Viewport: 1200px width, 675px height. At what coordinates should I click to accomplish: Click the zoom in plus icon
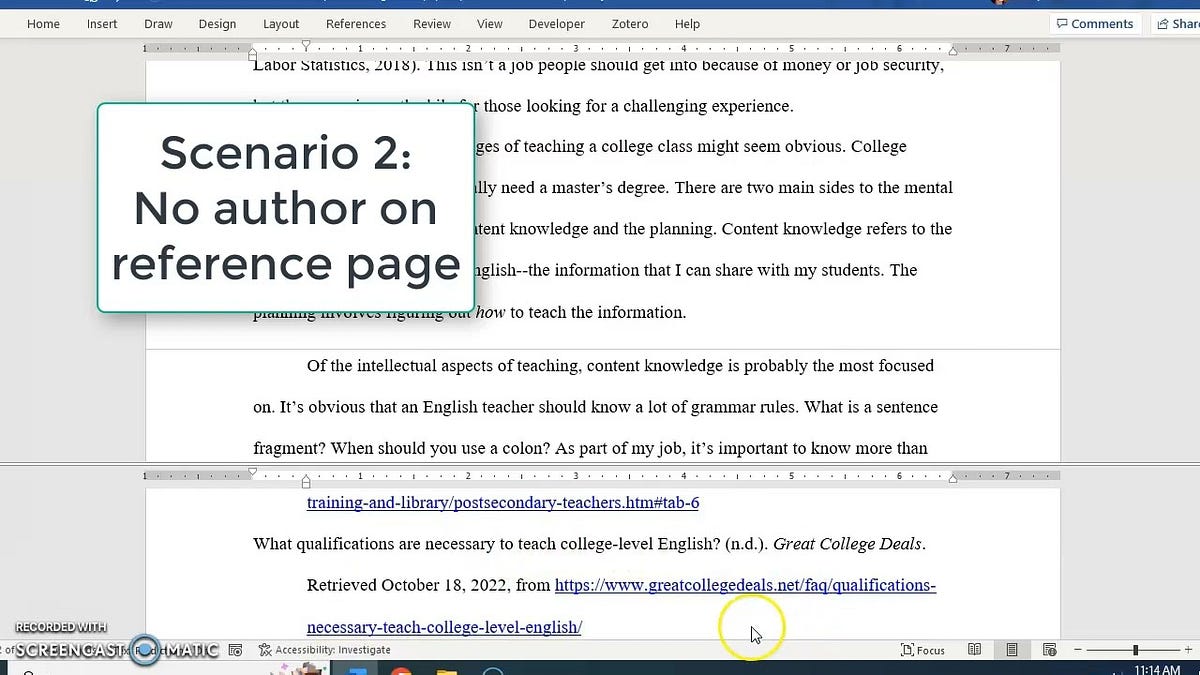(1186, 650)
